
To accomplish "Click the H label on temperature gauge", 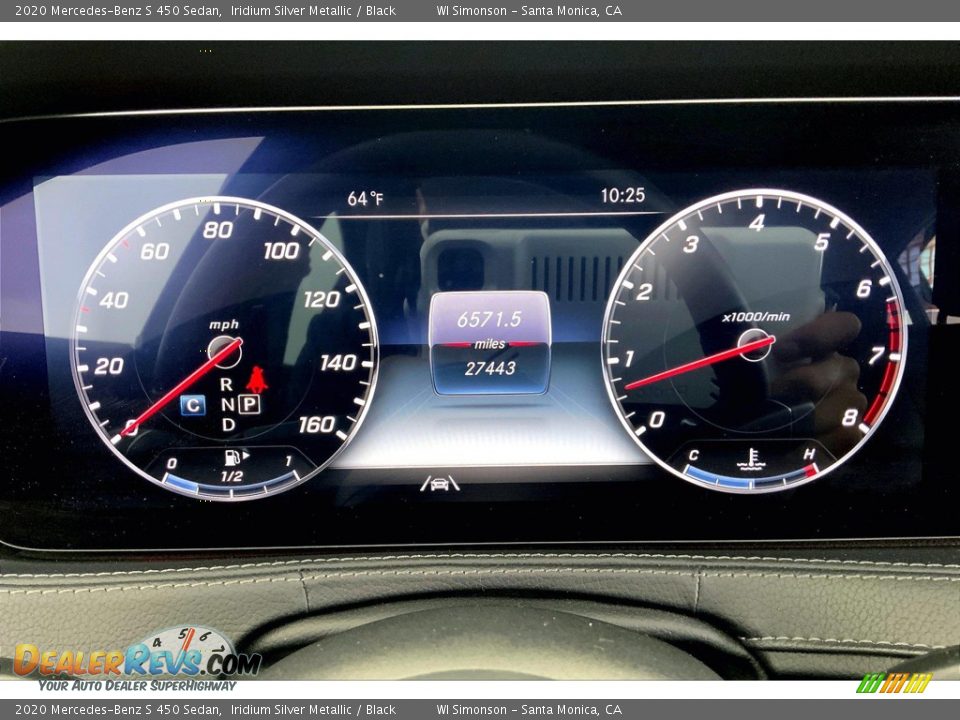I will (809, 454).
